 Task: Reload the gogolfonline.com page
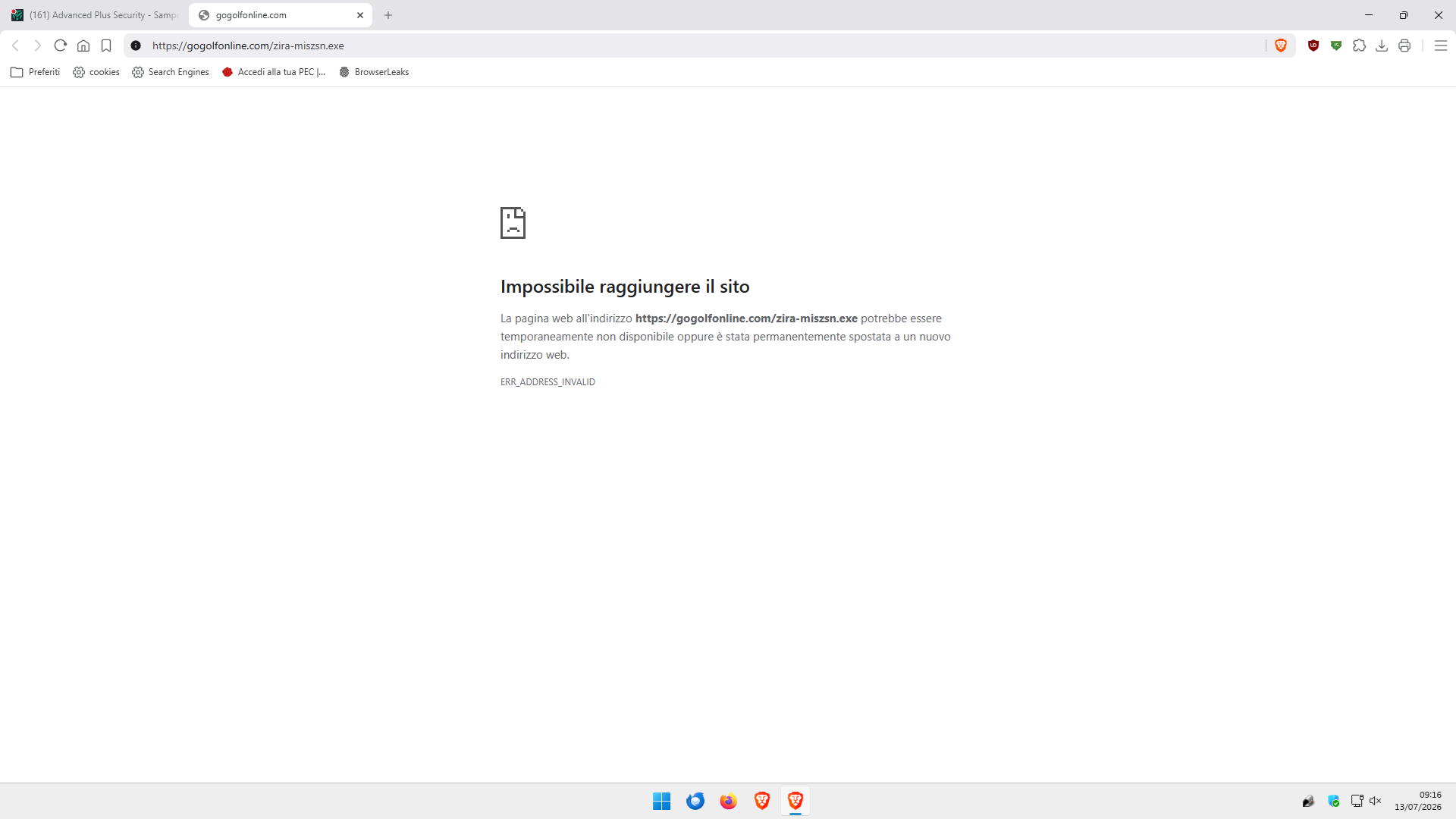[61, 45]
